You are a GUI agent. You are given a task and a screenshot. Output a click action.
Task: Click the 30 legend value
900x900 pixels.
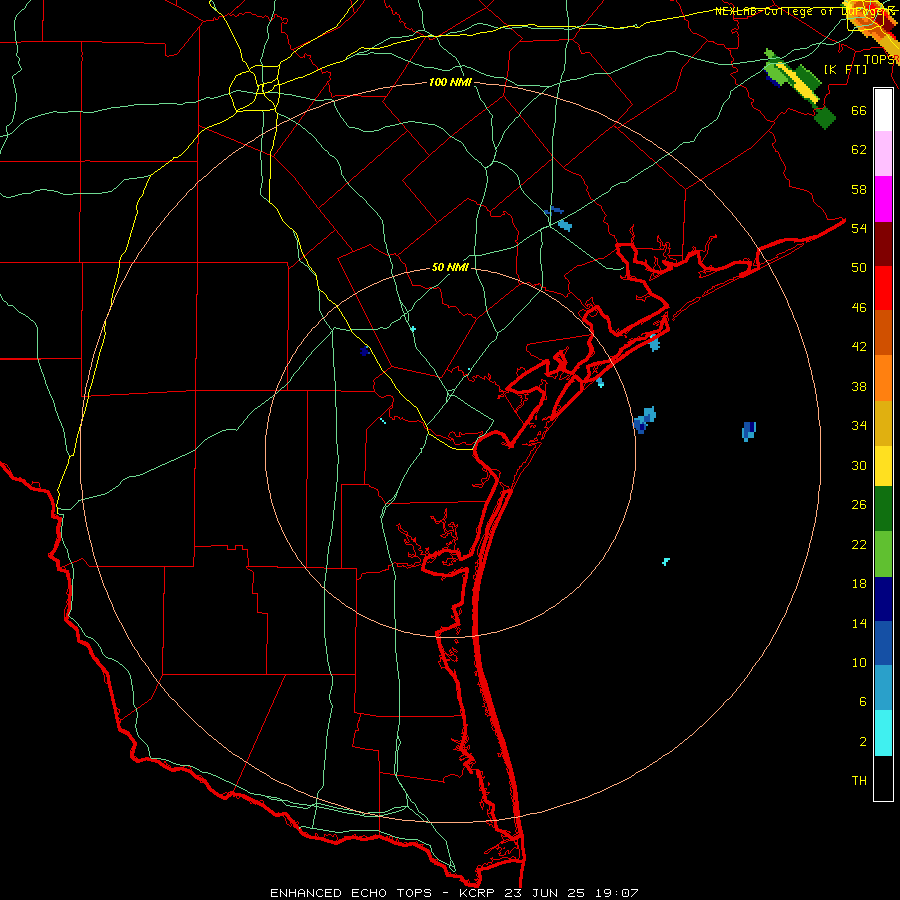[859, 465]
